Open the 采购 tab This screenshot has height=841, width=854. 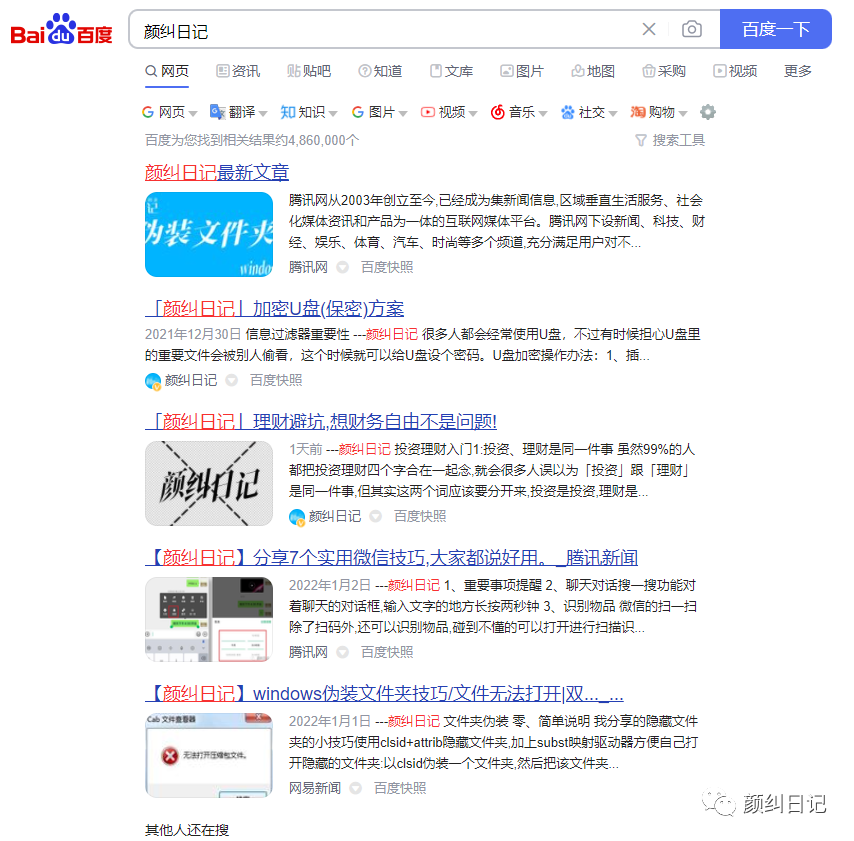tap(664, 71)
